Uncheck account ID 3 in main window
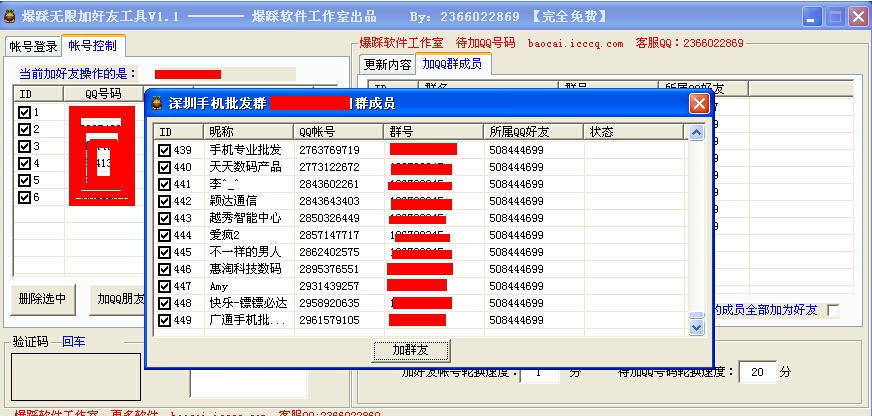The image size is (872, 416). (24, 146)
